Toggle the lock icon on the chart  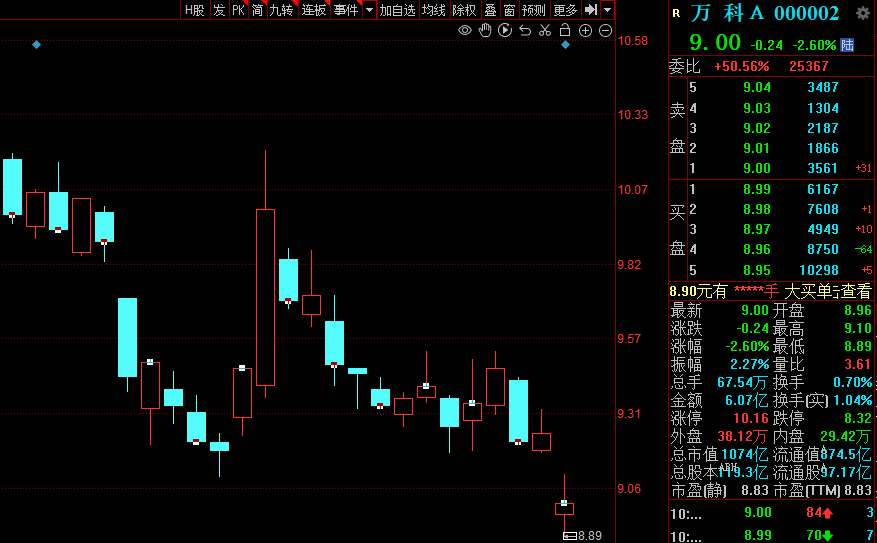(x=565, y=30)
